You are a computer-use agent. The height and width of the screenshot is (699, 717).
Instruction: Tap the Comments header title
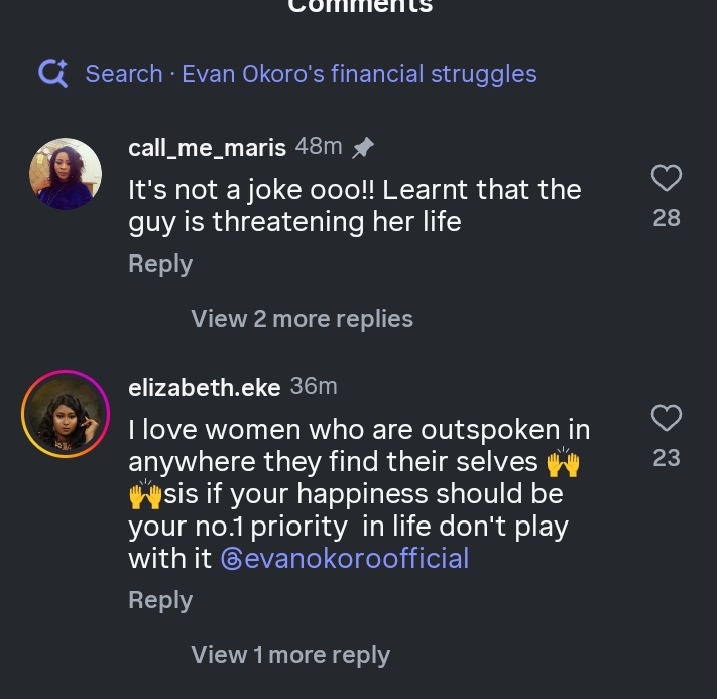coord(360,6)
